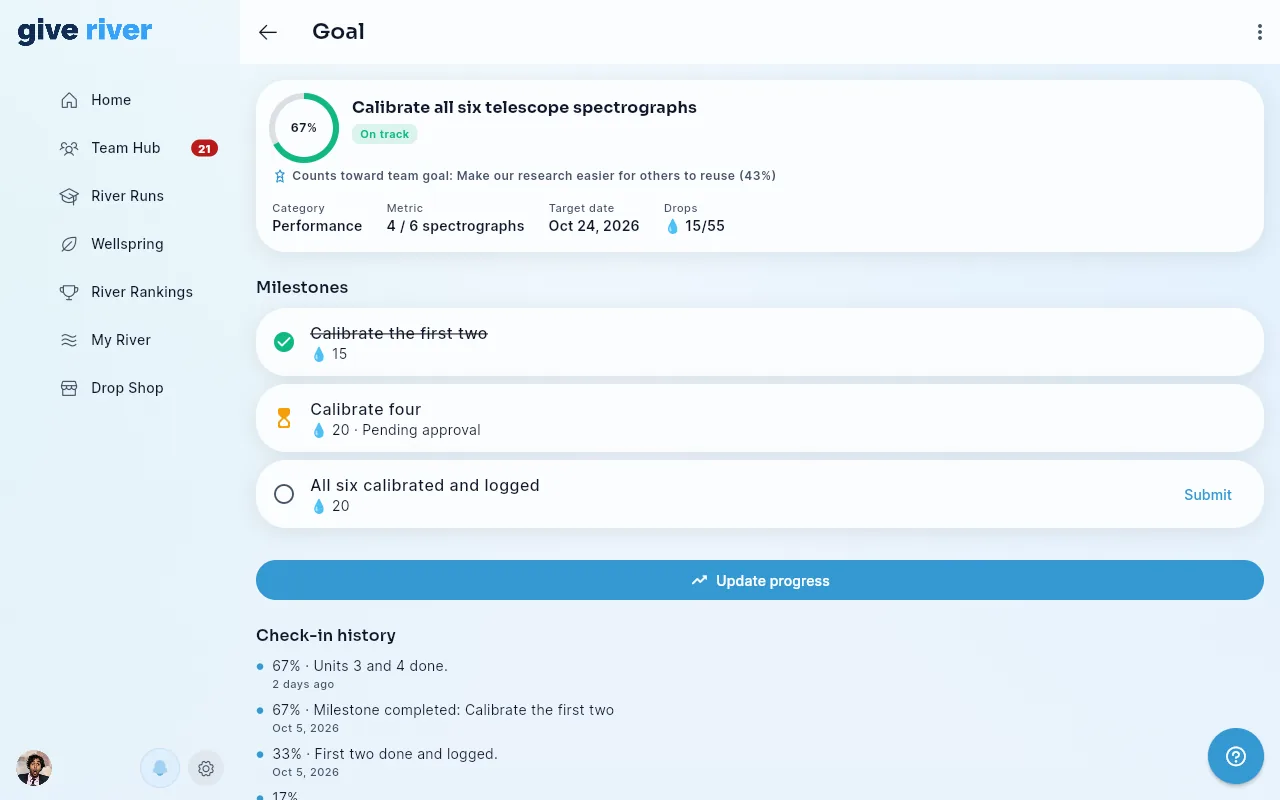Click the All six calibrated and logged title
Image resolution: width=1280 pixels, height=800 pixels.
tap(425, 485)
